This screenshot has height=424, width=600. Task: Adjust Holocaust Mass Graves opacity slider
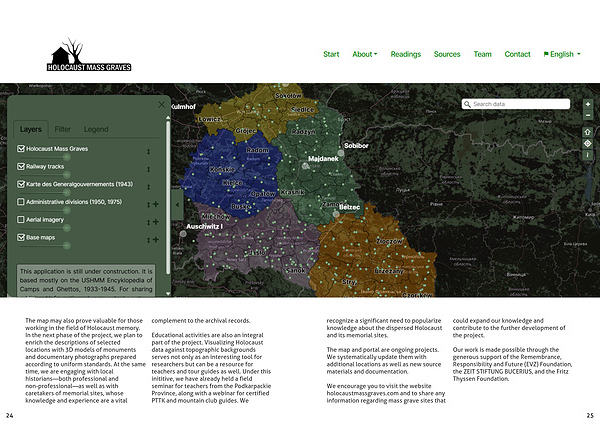45,157
